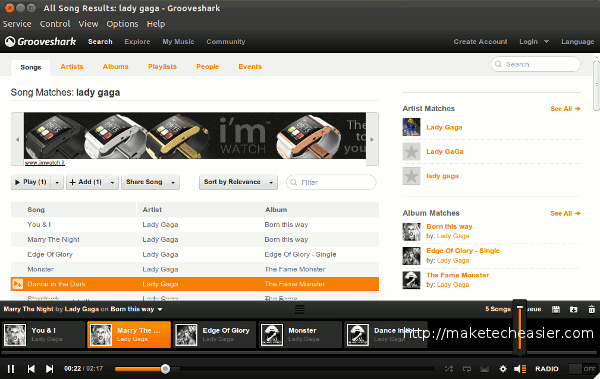The width and height of the screenshot is (600, 379).
Task: Click Language link
Action: (578, 41)
